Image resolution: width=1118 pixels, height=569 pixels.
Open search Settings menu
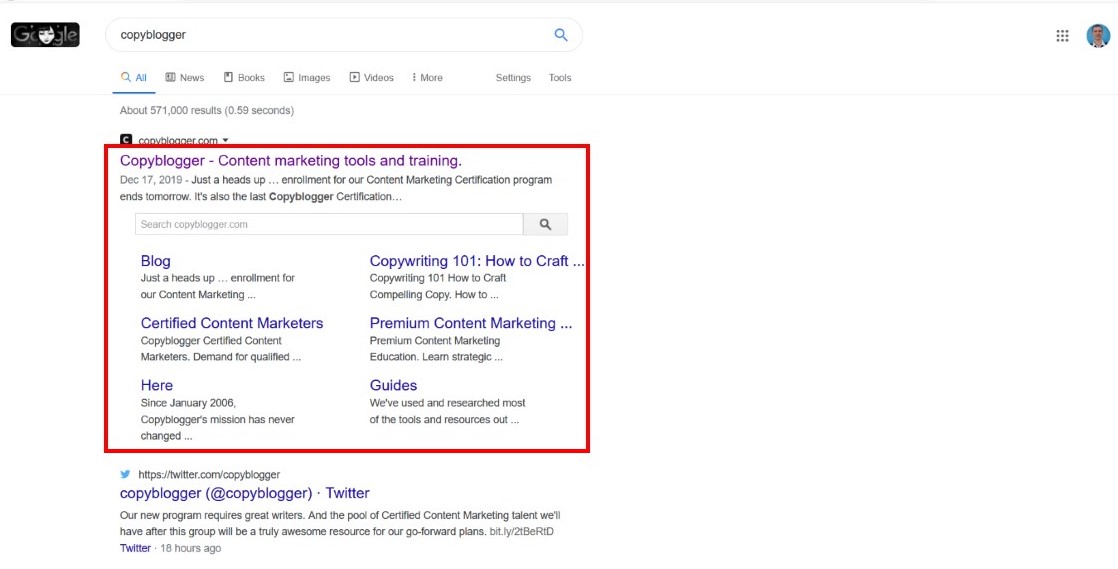(513, 78)
